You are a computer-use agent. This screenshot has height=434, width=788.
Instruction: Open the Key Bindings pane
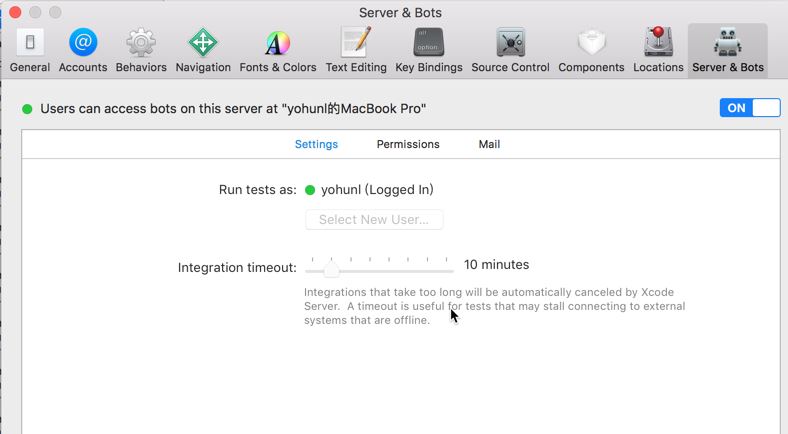429,50
